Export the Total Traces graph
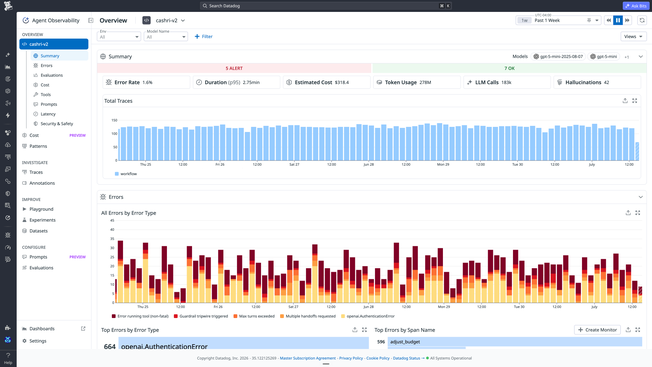The image size is (652, 367). coord(625,101)
